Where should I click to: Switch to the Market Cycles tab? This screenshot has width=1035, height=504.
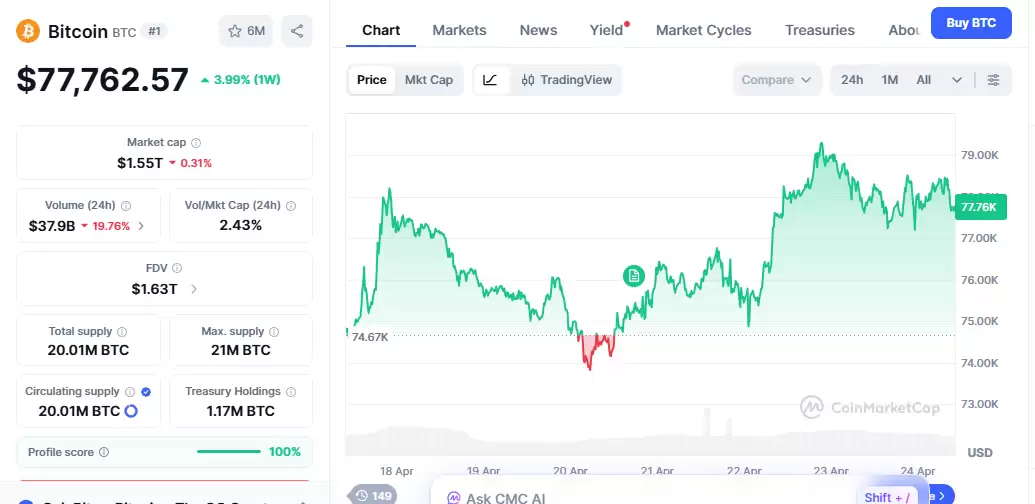(x=703, y=30)
